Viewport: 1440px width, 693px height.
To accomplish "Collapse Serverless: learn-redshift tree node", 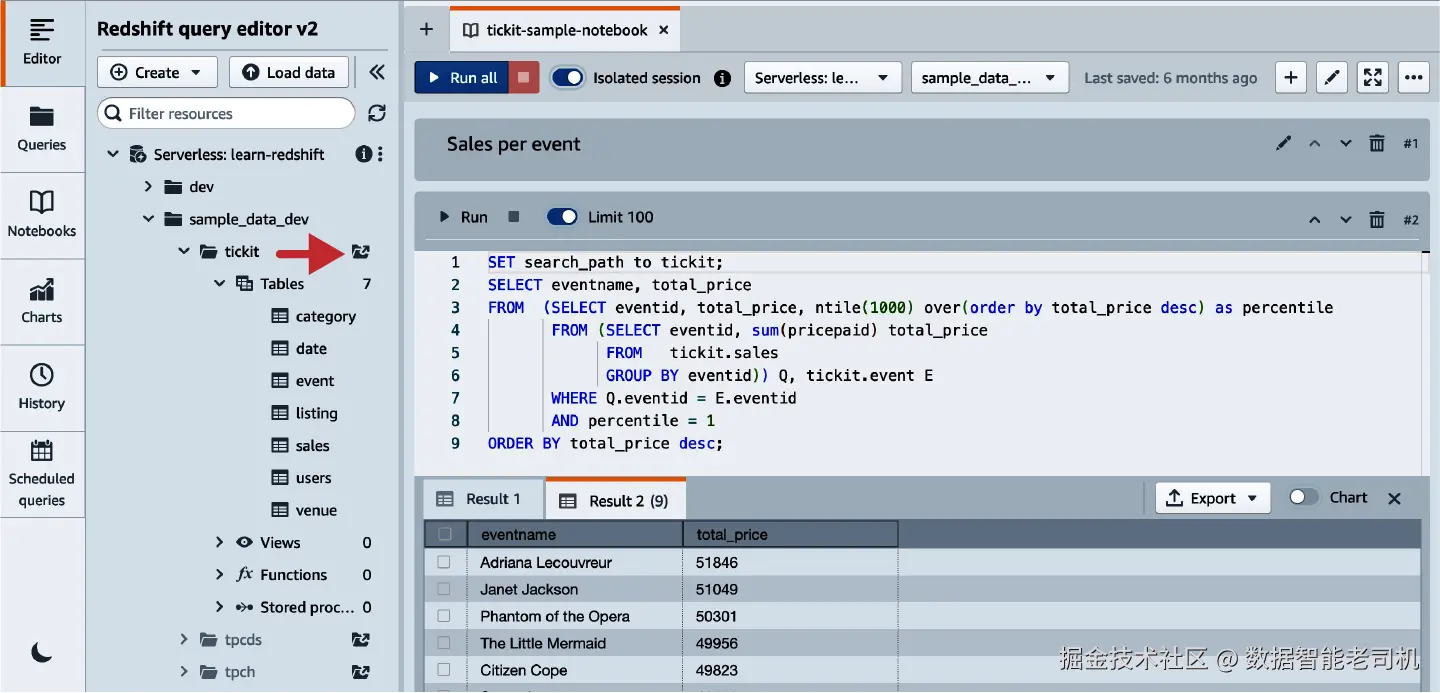I will [x=113, y=154].
